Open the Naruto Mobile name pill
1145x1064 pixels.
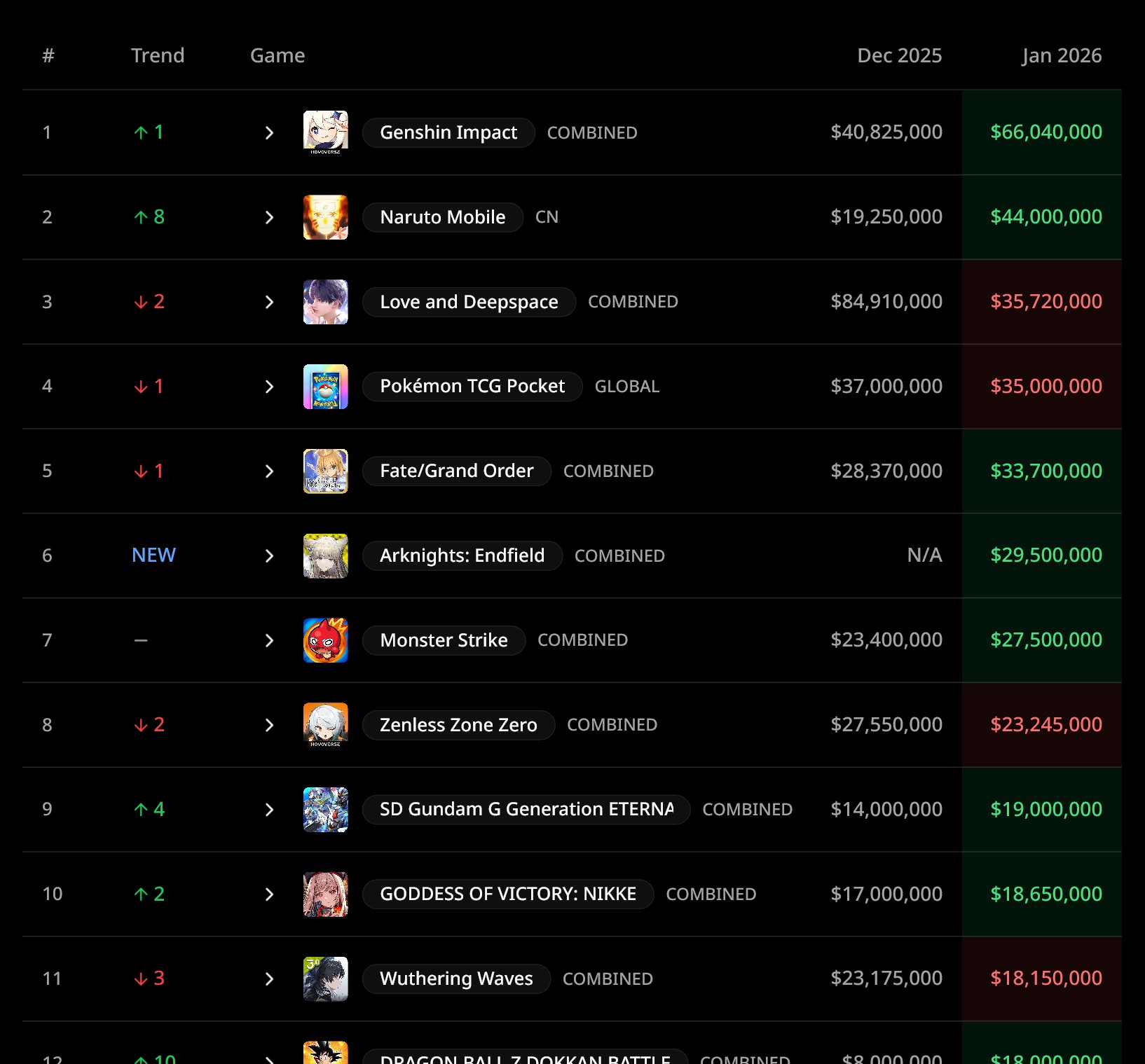pyautogui.click(x=443, y=217)
